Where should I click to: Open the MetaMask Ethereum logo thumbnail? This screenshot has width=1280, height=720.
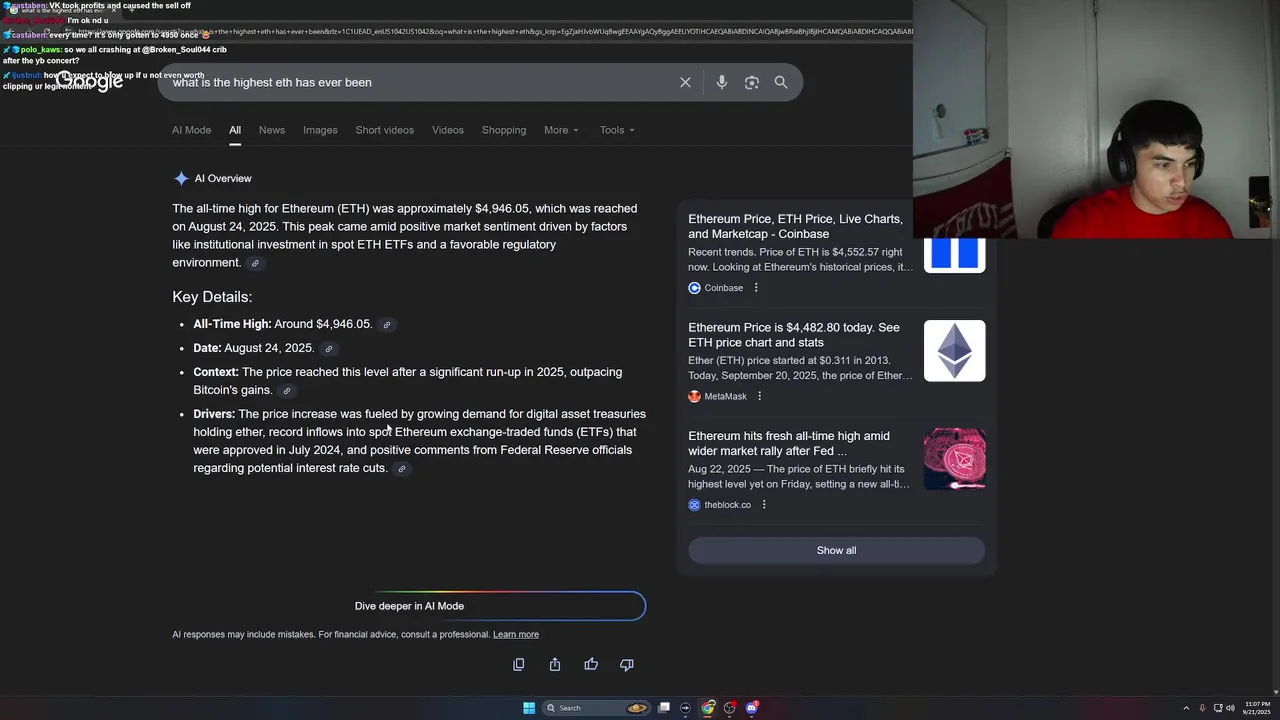point(955,351)
